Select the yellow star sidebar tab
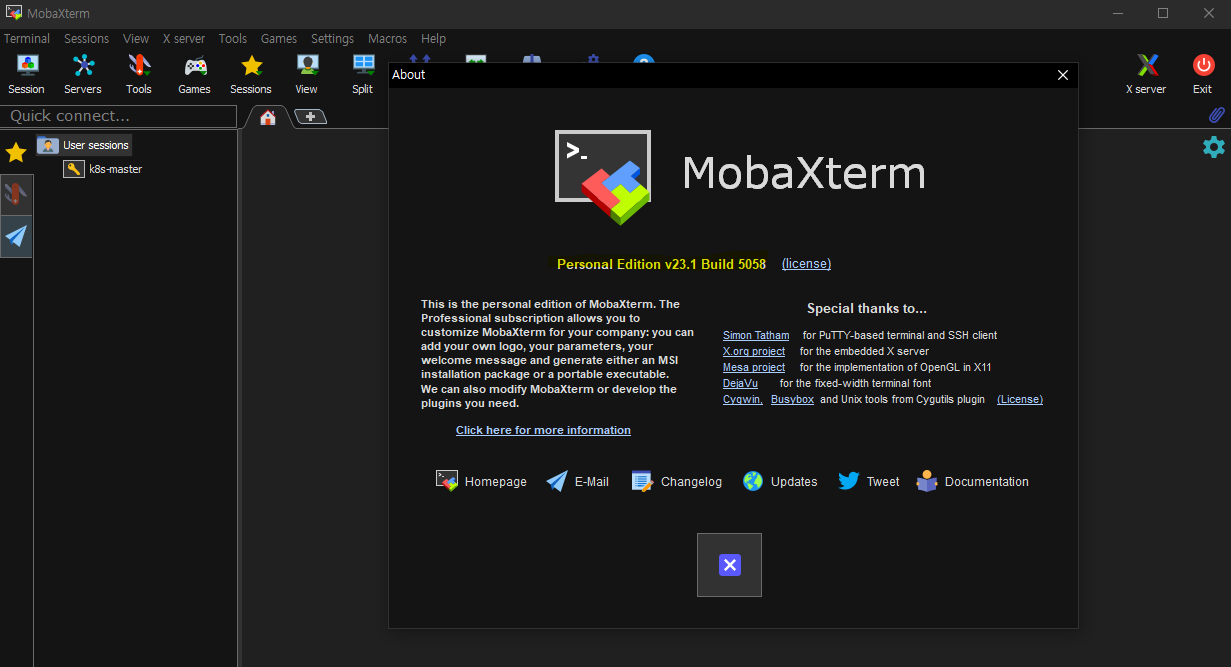 [16, 153]
